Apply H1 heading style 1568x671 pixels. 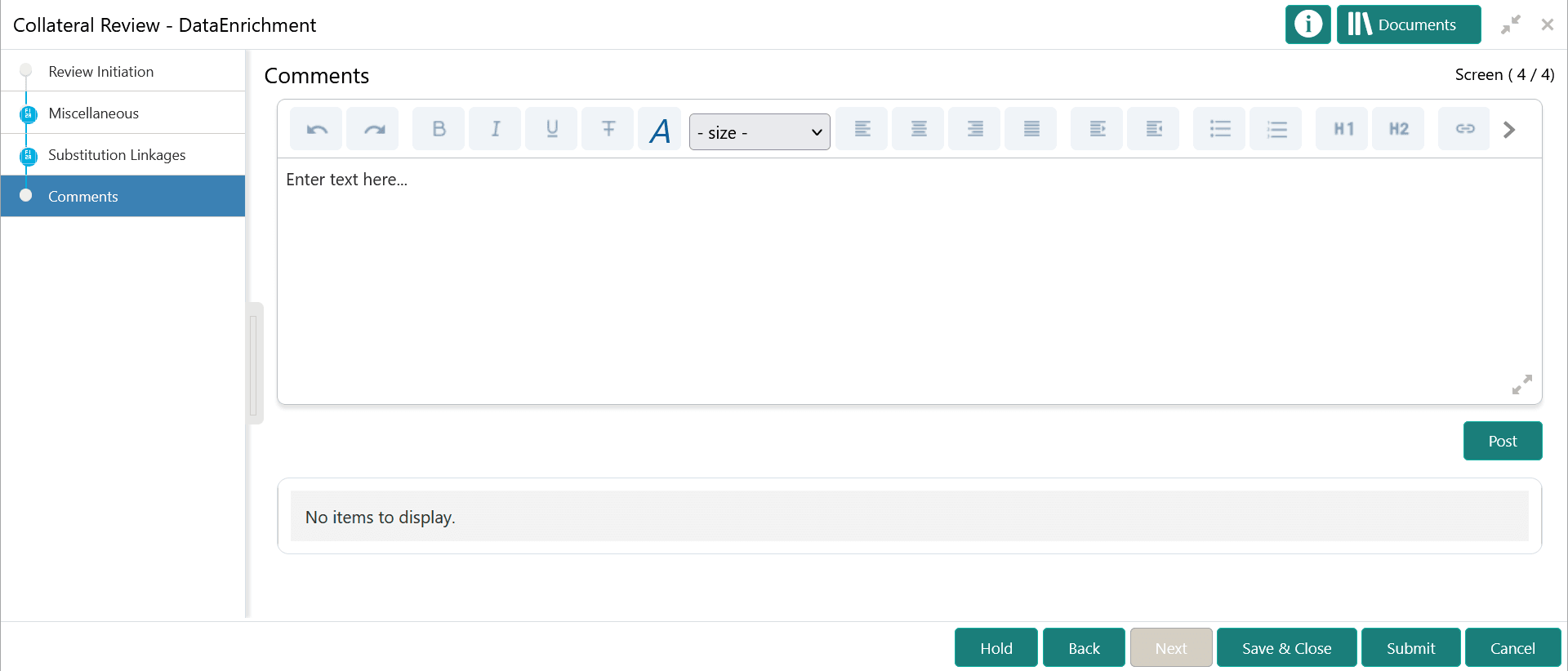point(1342,129)
